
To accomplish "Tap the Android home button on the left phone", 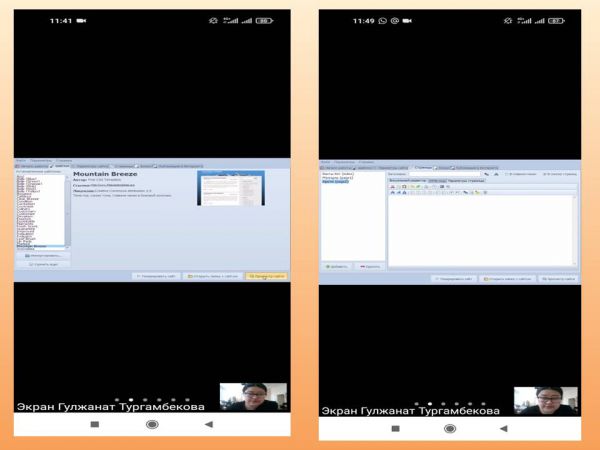I will click(x=152, y=424).
